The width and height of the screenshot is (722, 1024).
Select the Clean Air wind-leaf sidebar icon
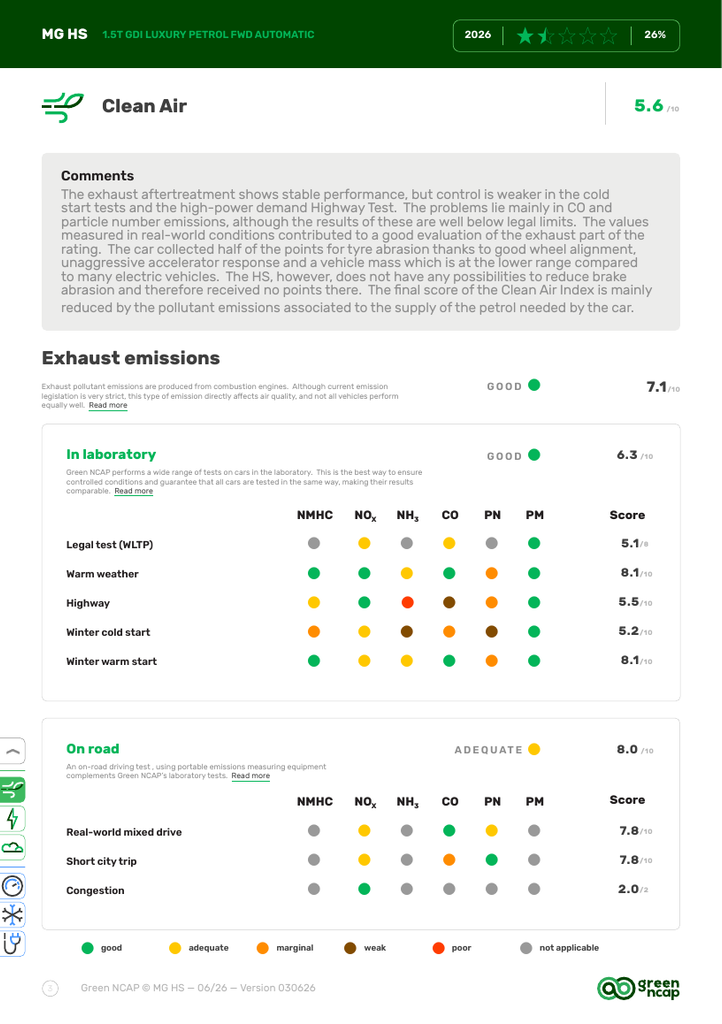[x=12, y=790]
